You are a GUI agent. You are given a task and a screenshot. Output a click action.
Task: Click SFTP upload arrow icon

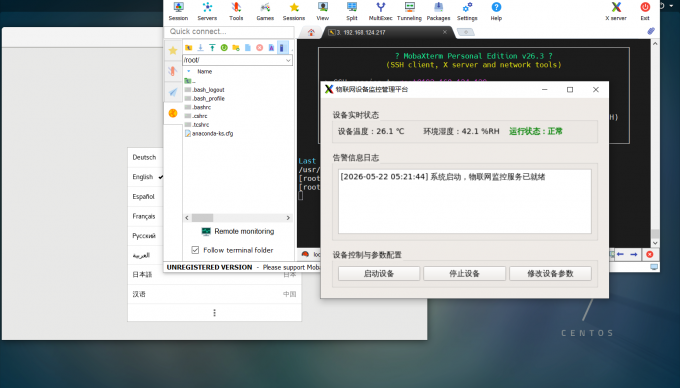point(212,48)
